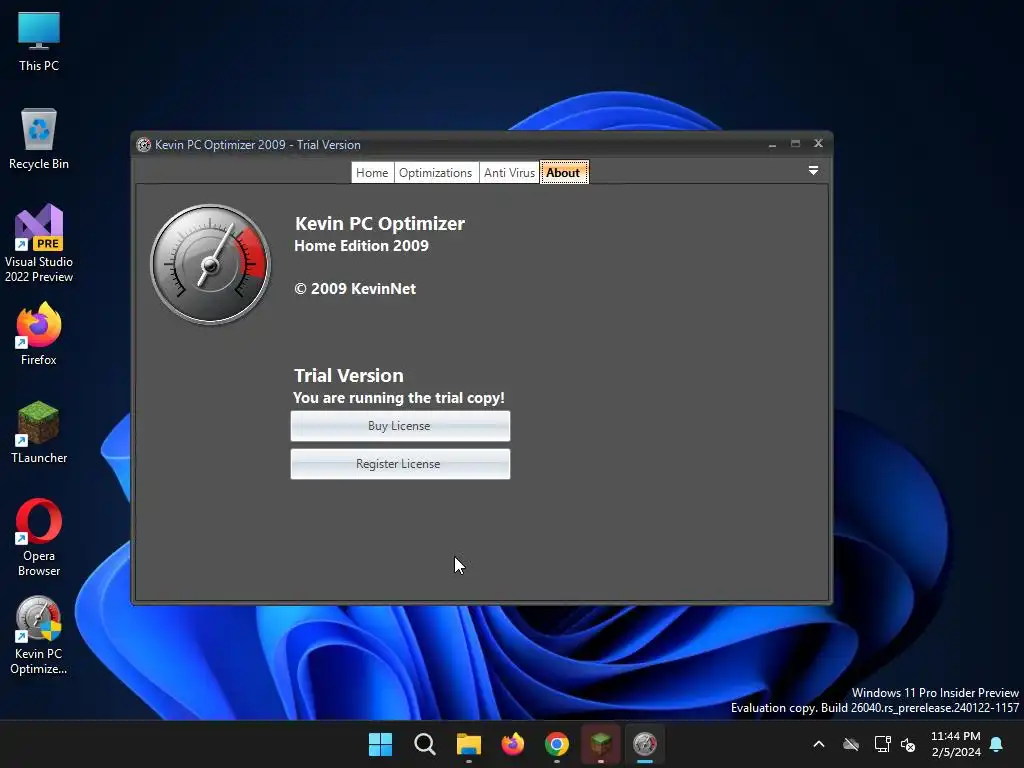Select the About tab
1024x768 pixels.
click(564, 172)
